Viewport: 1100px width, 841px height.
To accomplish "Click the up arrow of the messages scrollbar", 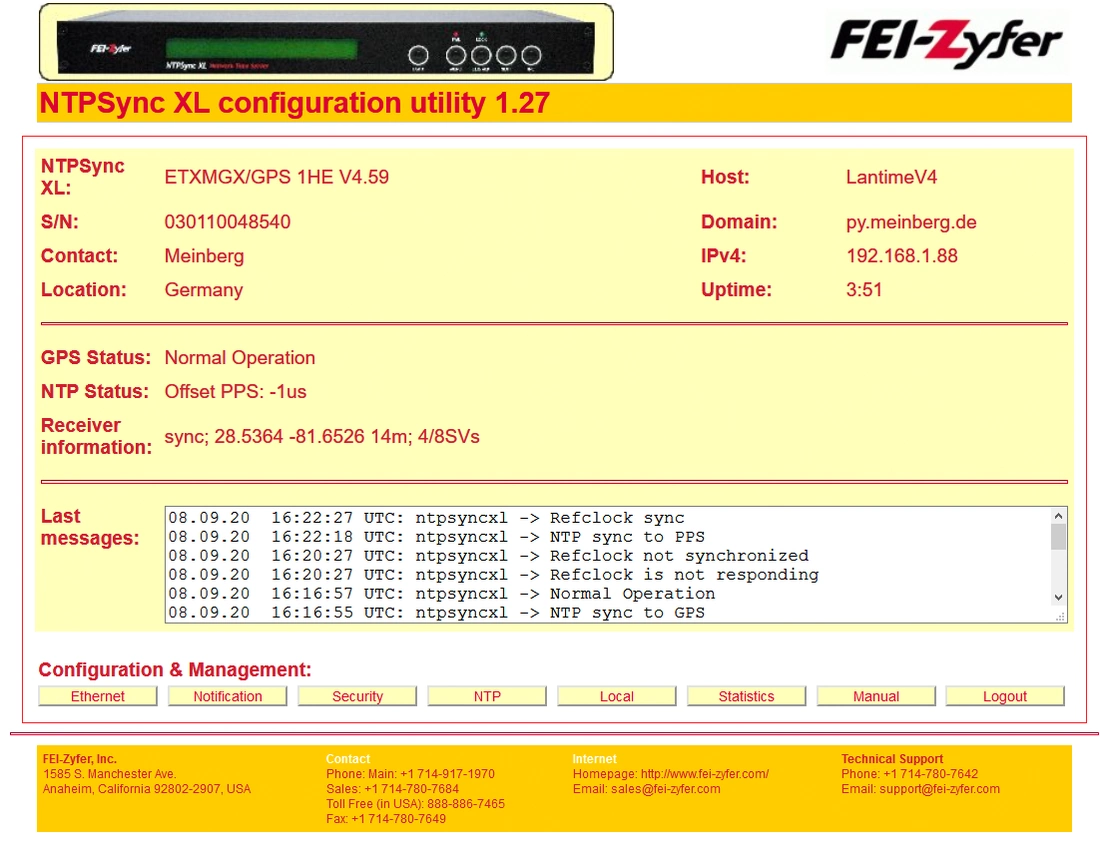I will pos(1058,516).
